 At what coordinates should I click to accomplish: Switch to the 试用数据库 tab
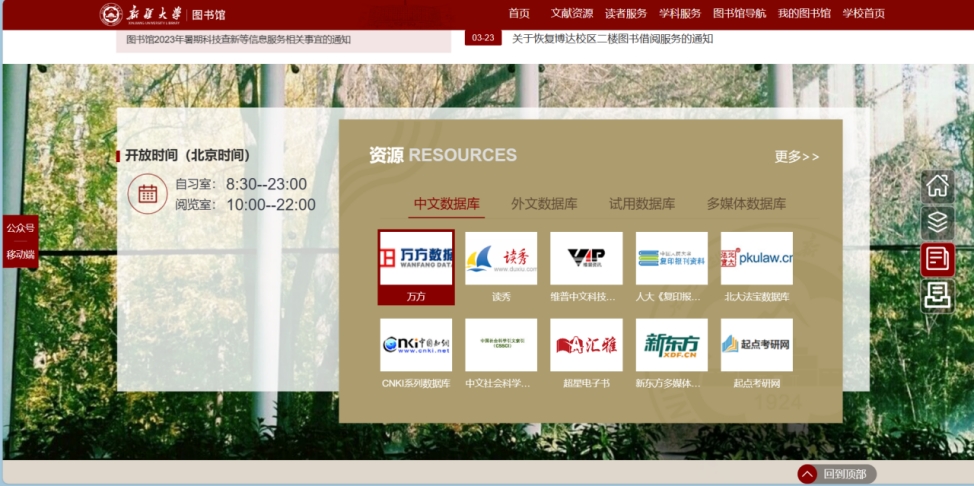642,204
